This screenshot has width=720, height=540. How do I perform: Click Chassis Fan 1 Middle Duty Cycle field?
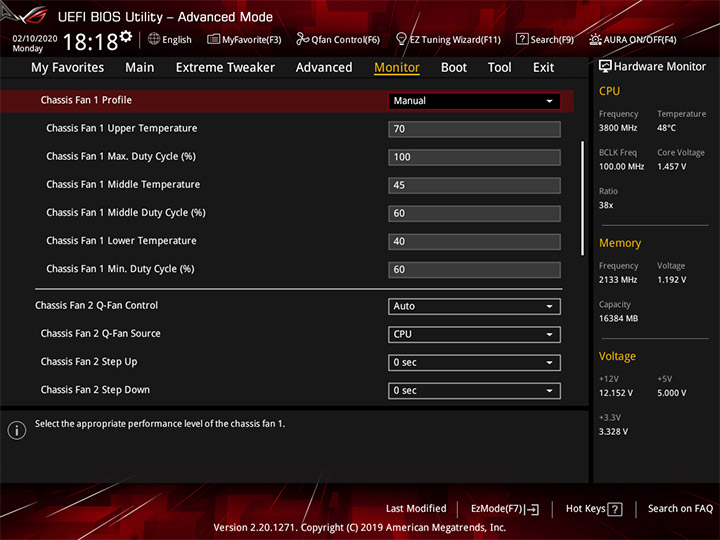[474, 214]
